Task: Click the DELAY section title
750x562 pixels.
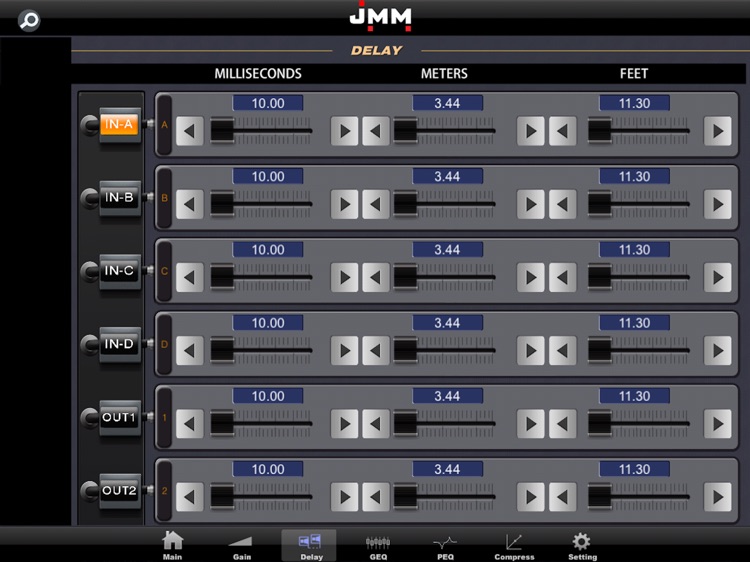Action: tap(376, 51)
